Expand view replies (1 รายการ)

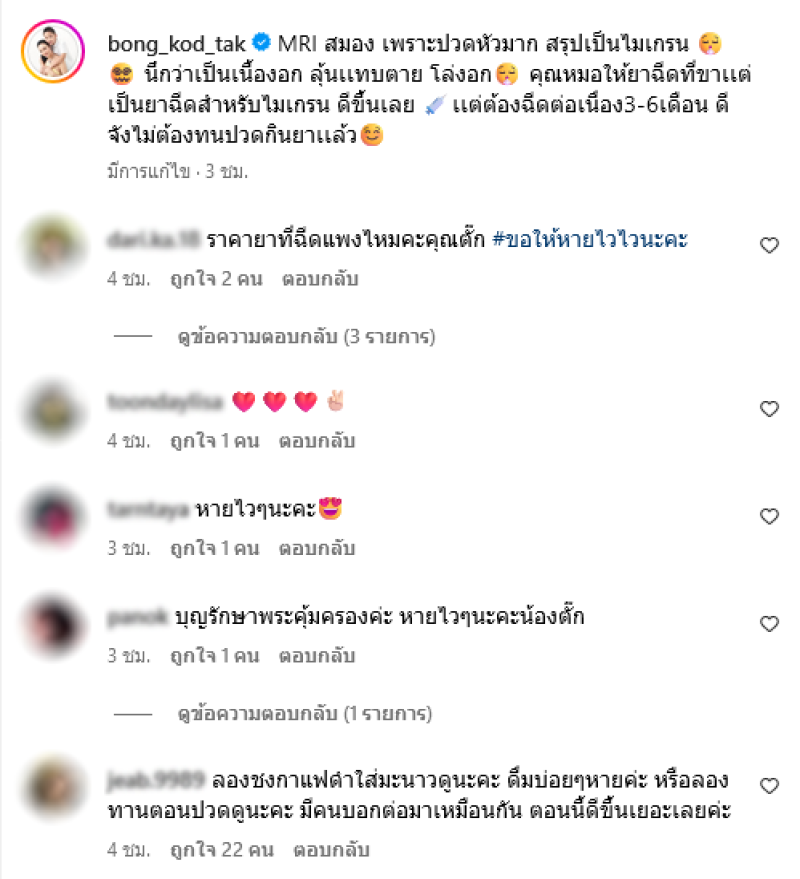304,714
